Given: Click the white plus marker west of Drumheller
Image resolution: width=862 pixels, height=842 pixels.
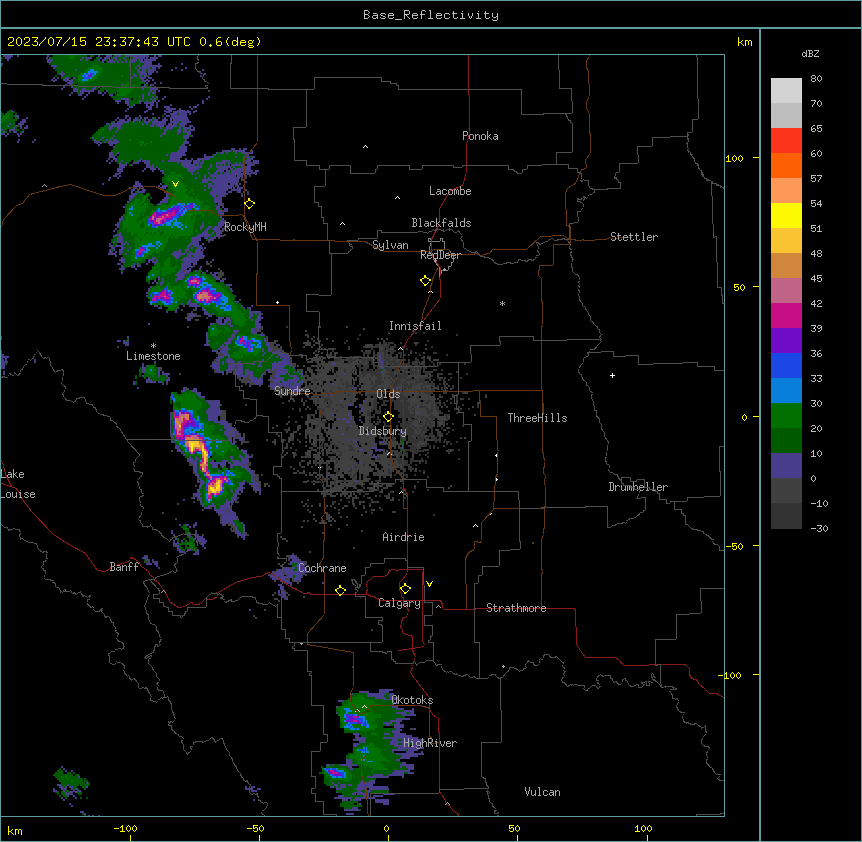Looking at the screenshot, I should pos(612,375).
